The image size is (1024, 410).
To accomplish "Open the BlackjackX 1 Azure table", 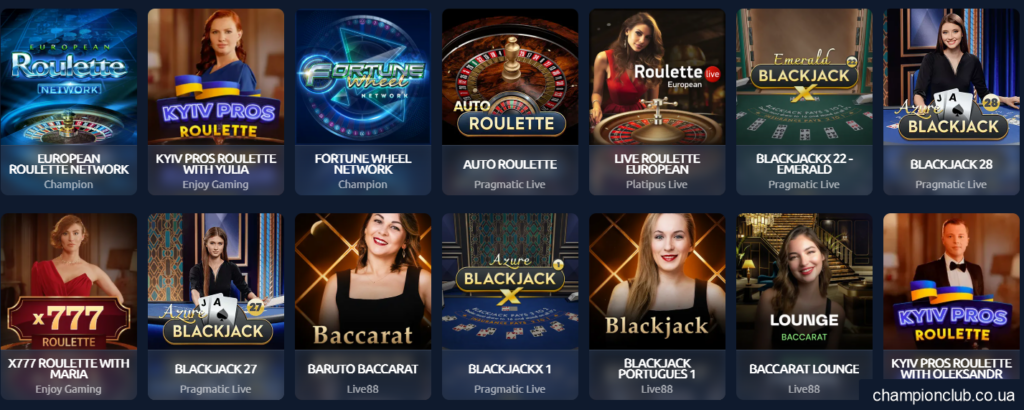I will click(x=510, y=281).
